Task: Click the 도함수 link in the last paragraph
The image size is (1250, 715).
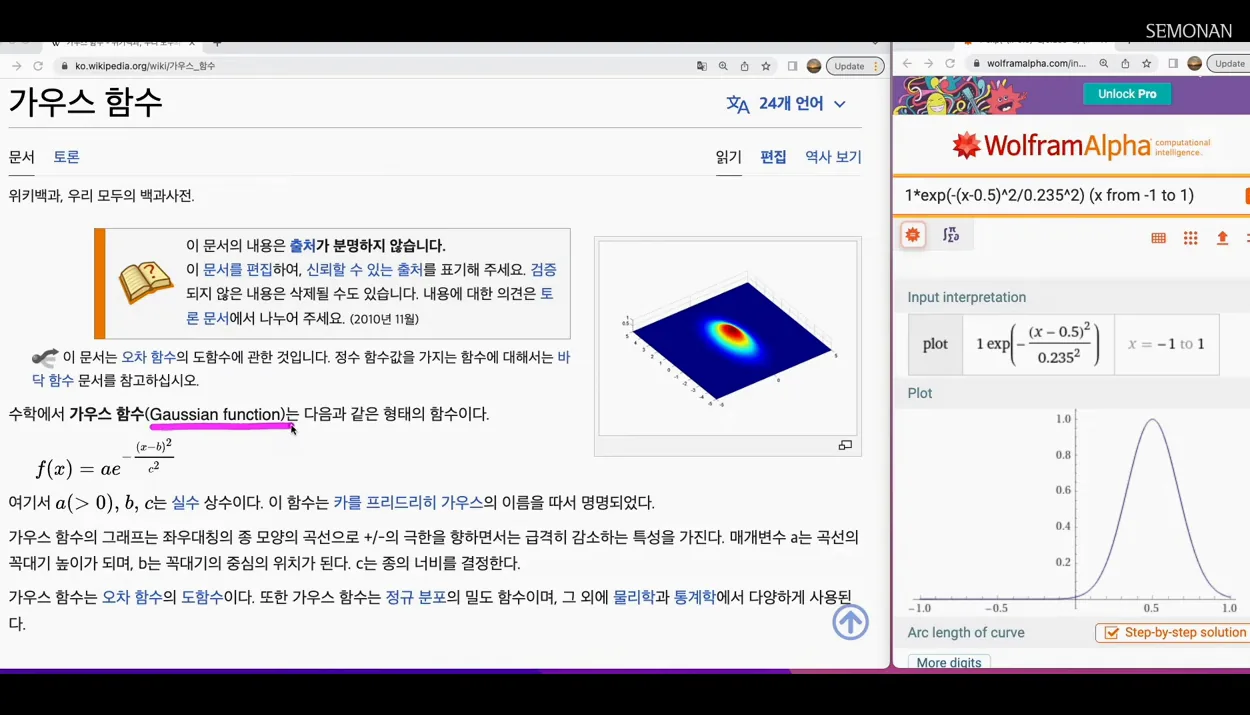Action: [x=202, y=597]
